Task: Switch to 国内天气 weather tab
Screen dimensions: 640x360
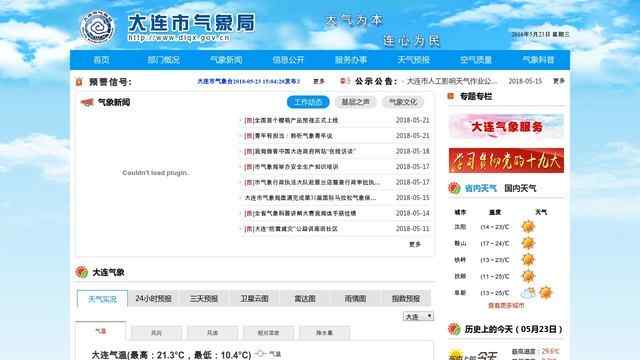Action: point(520,188)
